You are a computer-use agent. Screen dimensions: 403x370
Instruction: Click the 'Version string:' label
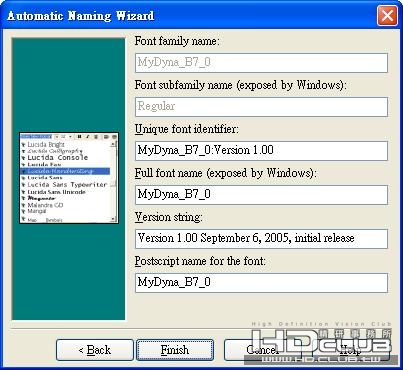(168, 217)
